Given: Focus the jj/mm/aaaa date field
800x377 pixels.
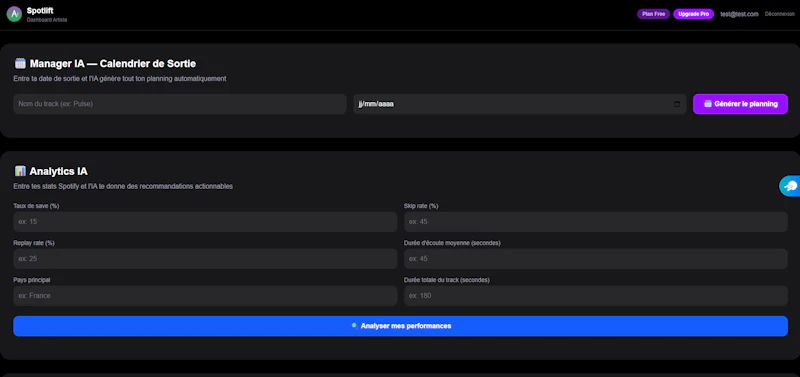Looking at the screenshot, I should [519, 104].
